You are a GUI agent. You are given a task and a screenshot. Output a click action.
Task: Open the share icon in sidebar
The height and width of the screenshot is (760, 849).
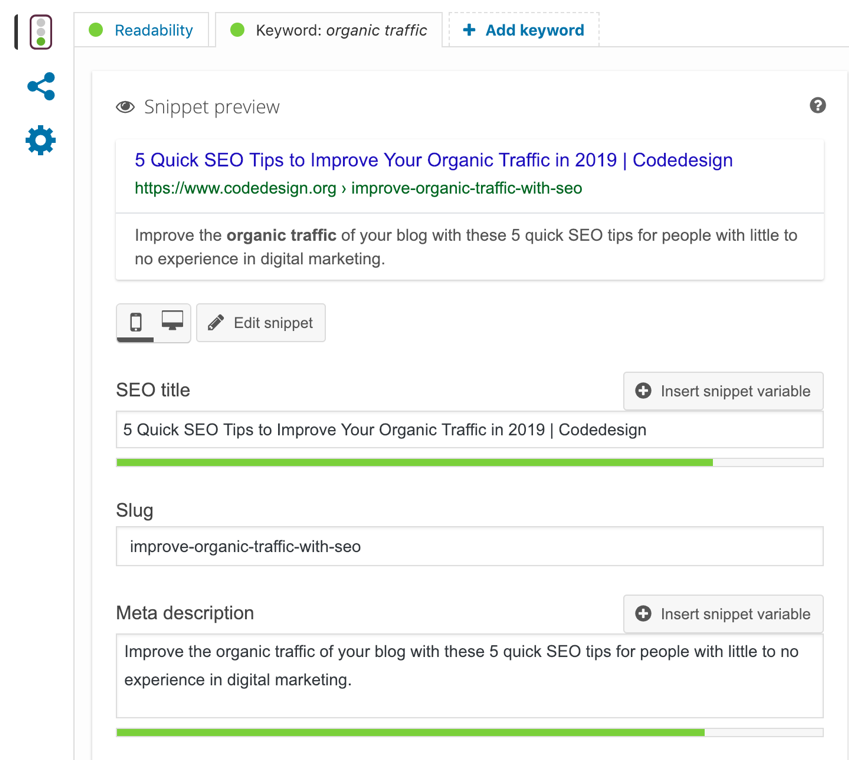(40, 87)
